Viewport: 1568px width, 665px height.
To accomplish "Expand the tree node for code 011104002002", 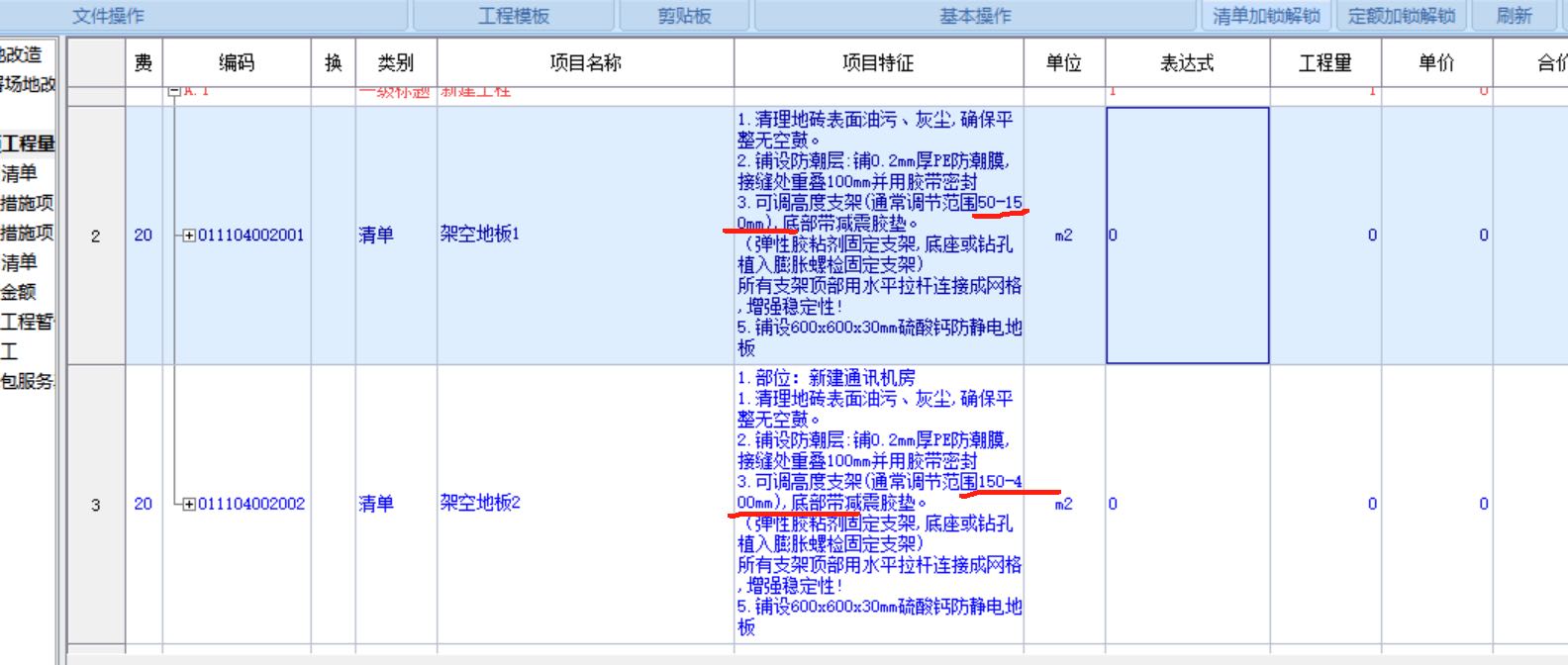I will pyautogui.click(x=189, y=504).
